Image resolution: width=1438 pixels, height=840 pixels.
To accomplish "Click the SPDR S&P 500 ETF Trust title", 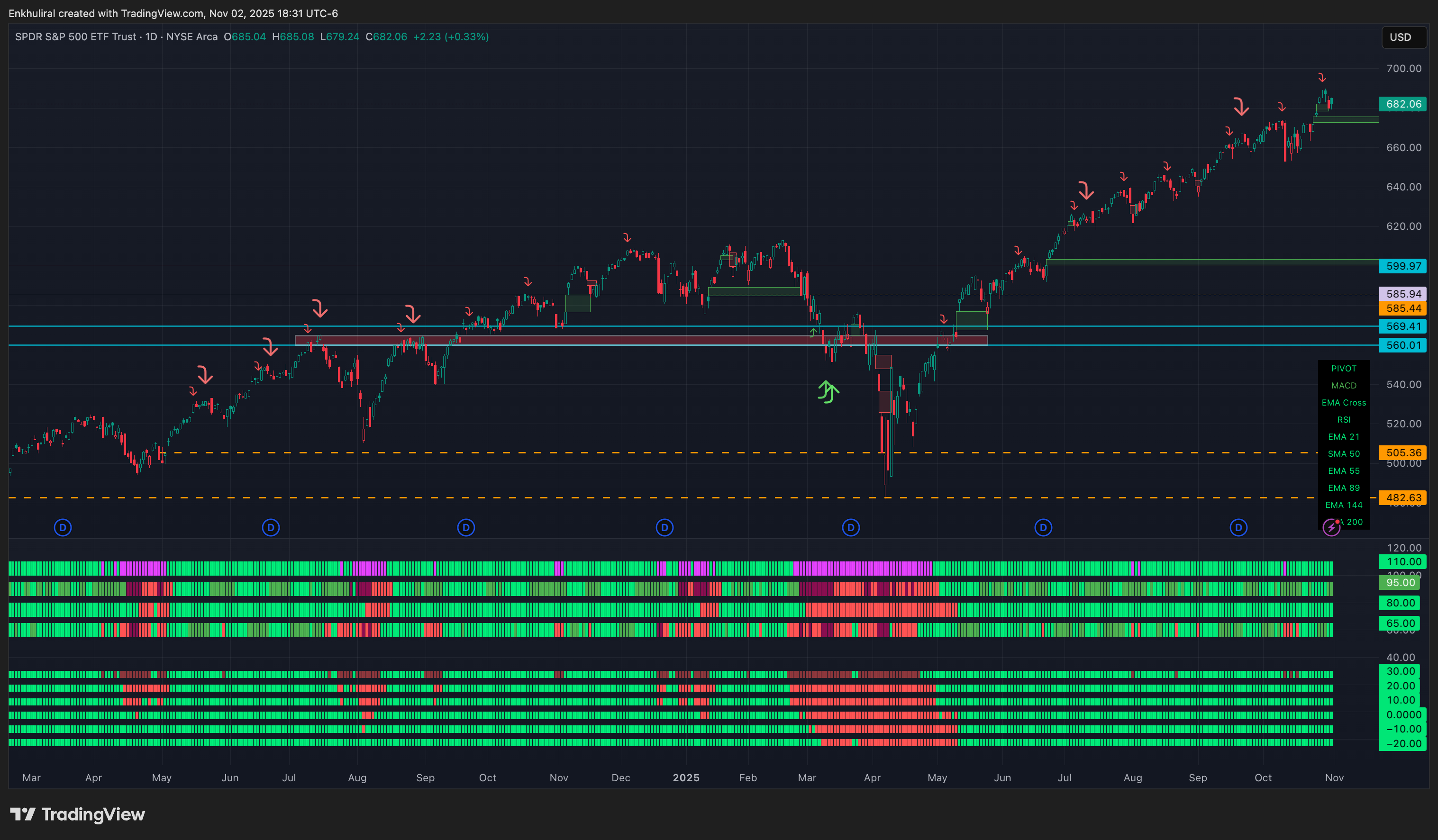I will pyautogui.click(x=75, y=37).
